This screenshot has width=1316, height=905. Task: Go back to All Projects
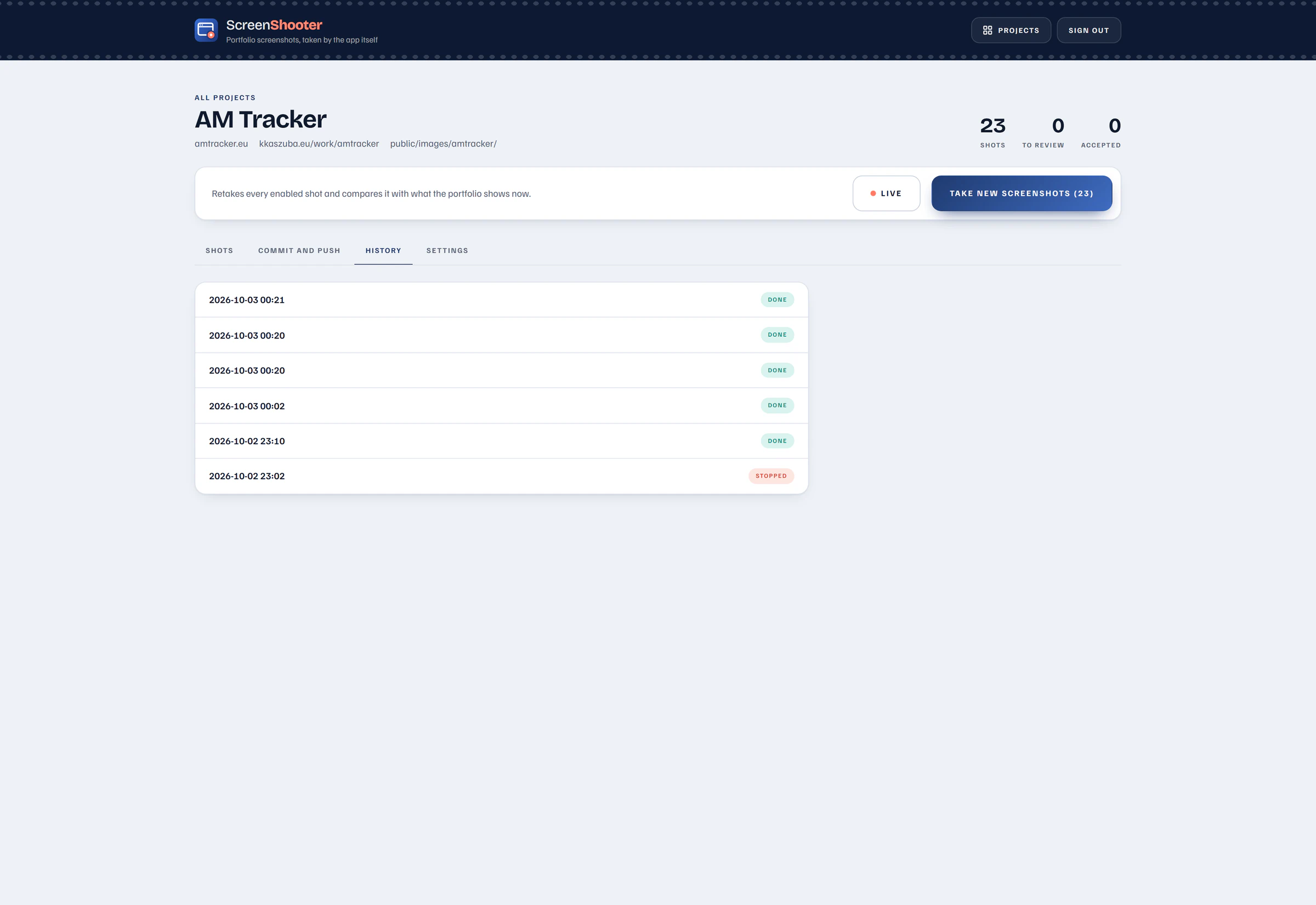(225, 98)
